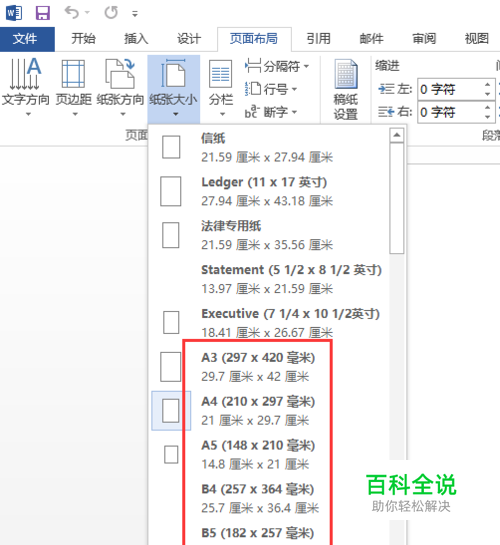Image resolution: width=500 pixels, height=545 pixels.
Task: Decrease the right indent value
Action: 487,117
